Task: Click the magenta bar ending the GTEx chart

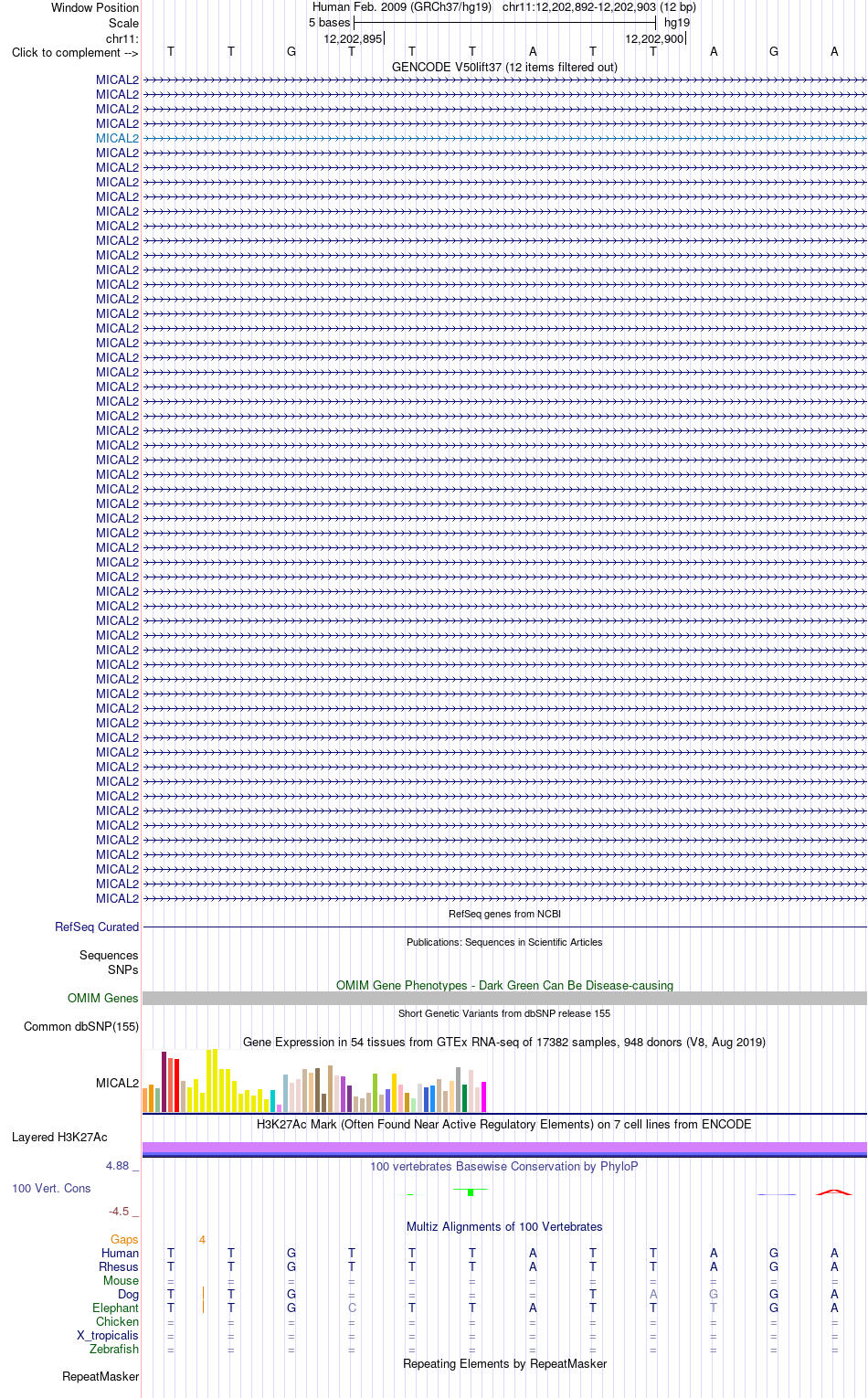Action: (484, 1096)
